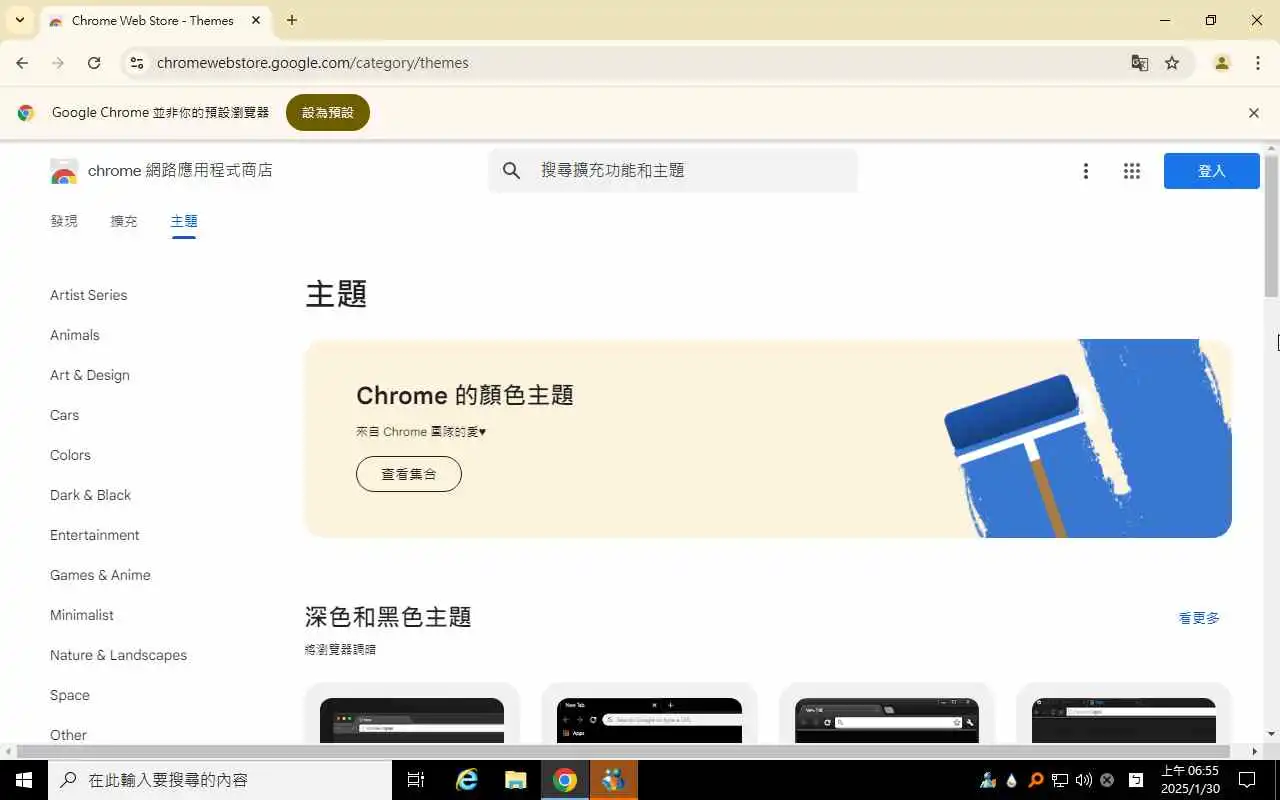Image resolution: width=1280 pixels, height=800 pixels.
Task: Open the Colors category
Action: 70,455
